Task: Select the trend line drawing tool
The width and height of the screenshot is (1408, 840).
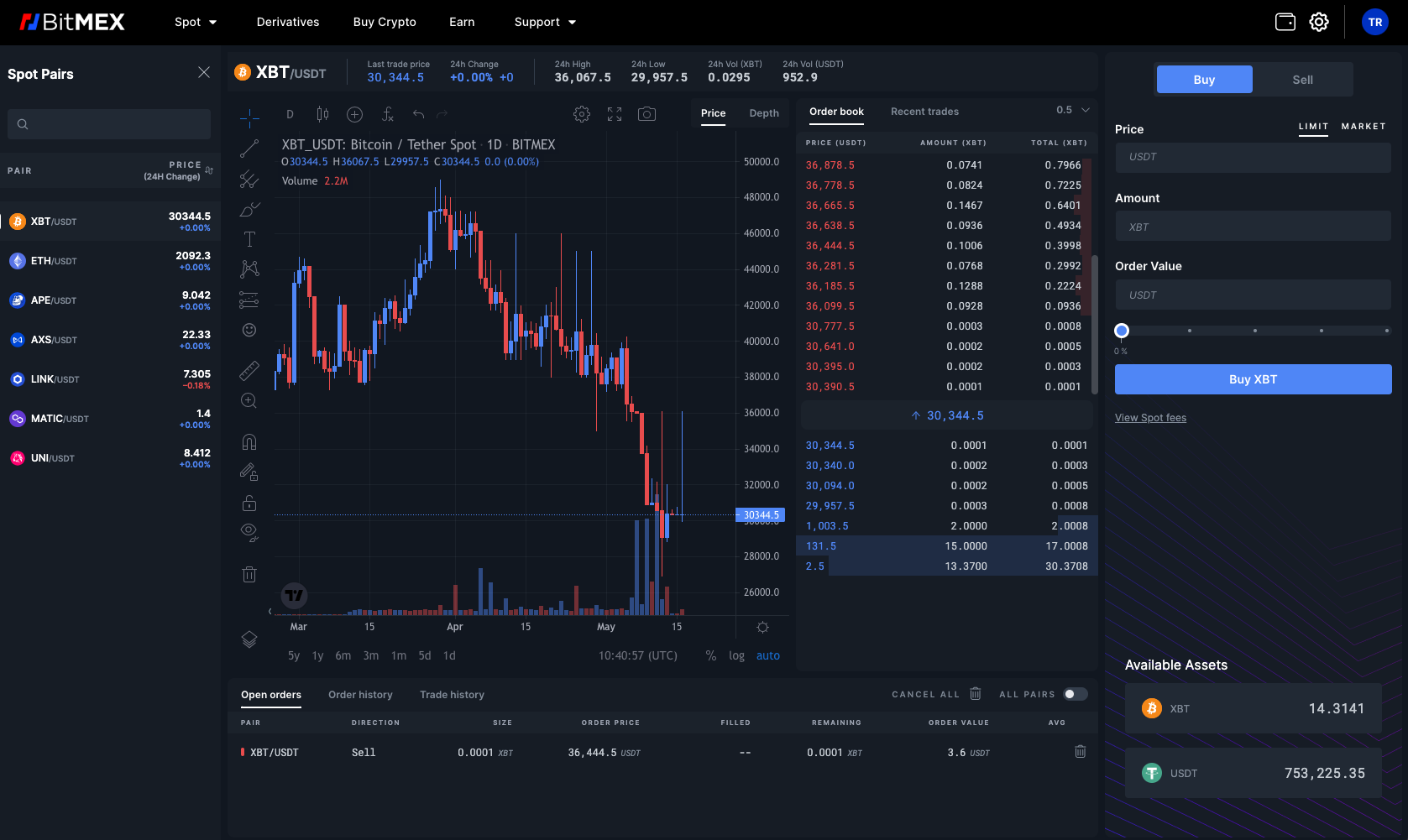Action: point(249,149)
